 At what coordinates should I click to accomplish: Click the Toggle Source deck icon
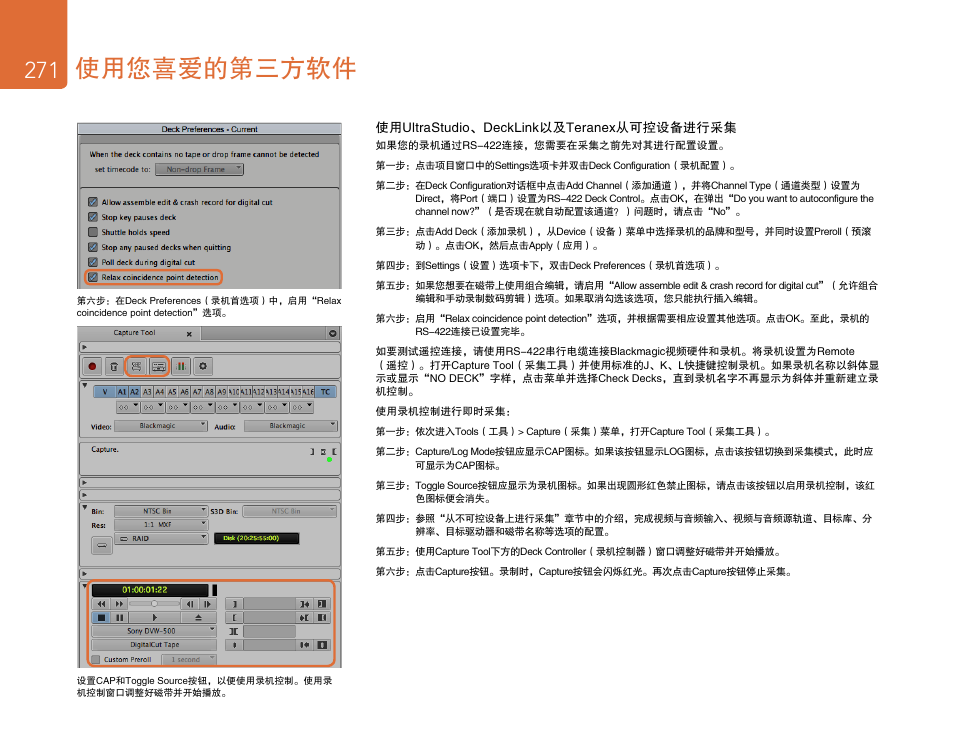pos(159,366)
